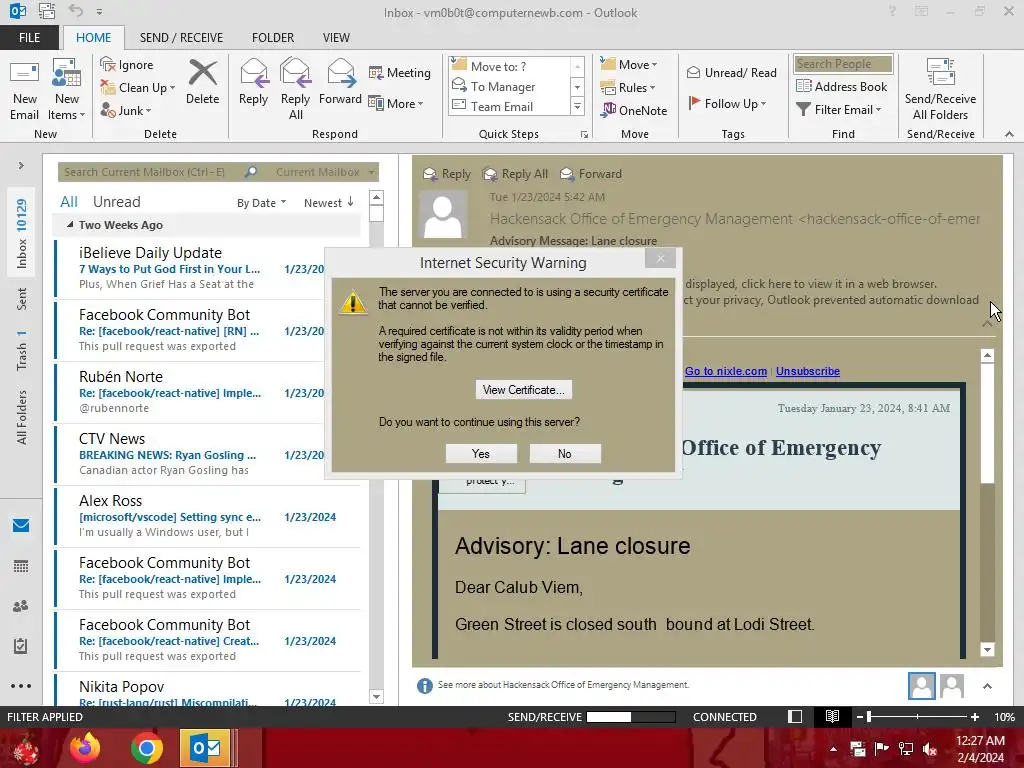Open the Mail navigation icon
The image size is (1024, 768).
21,526
